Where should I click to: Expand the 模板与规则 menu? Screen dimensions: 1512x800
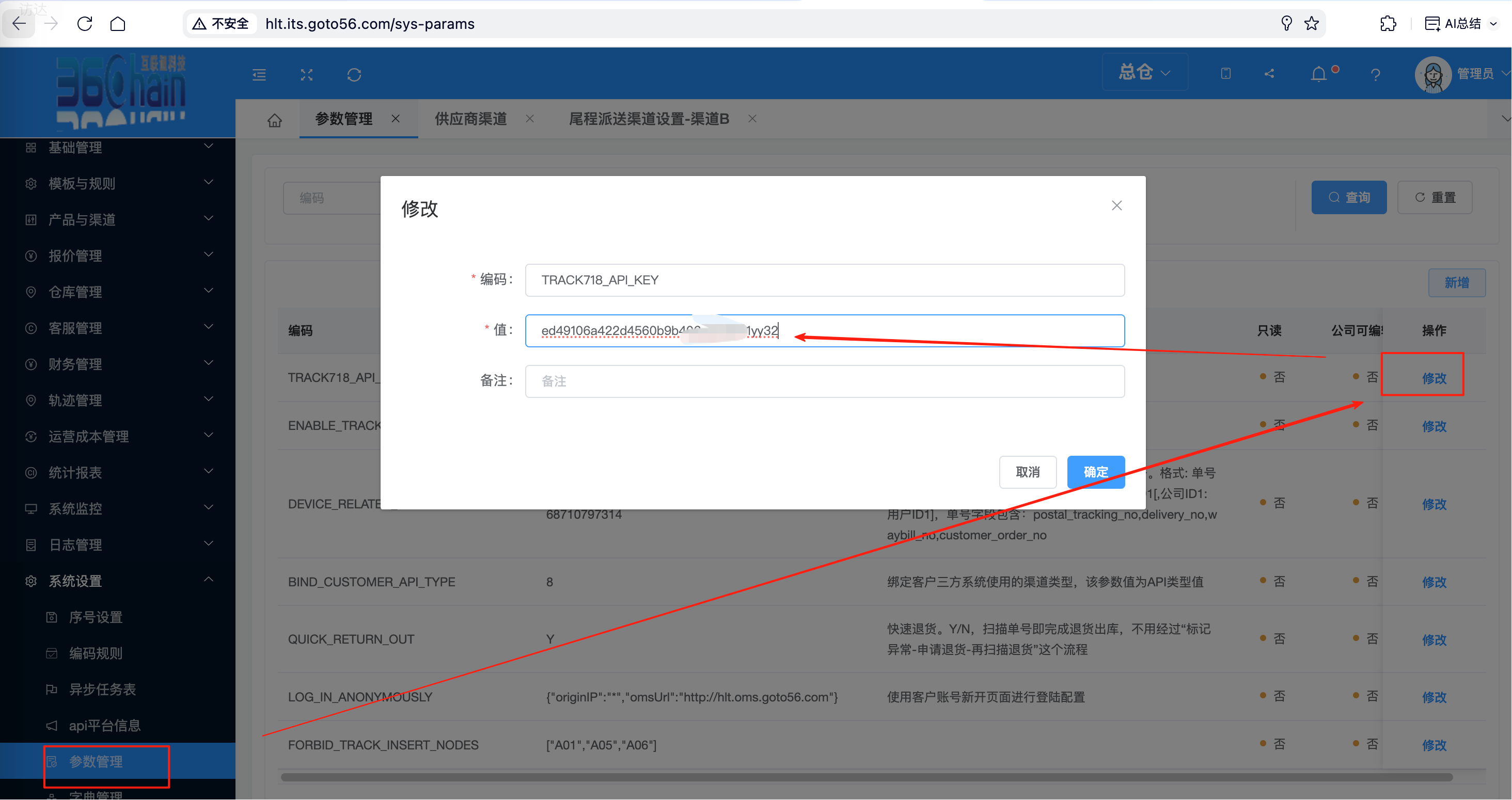pyautogui.click(x=117, y=183)
